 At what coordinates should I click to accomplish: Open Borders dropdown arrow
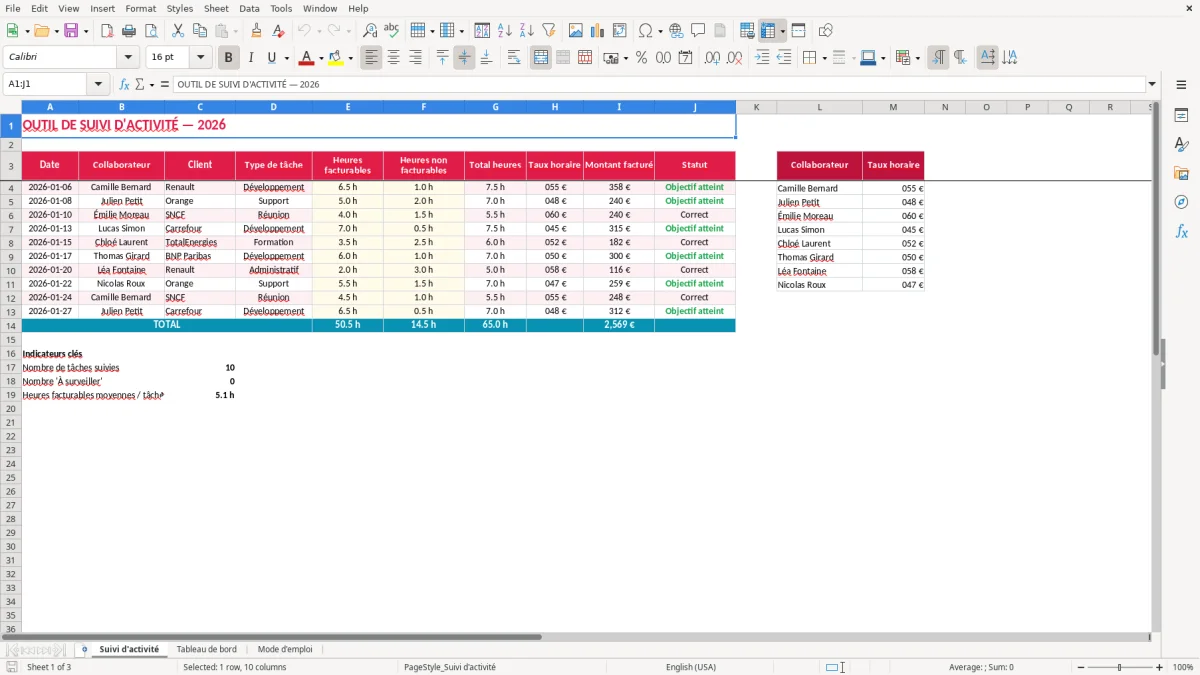824,58
